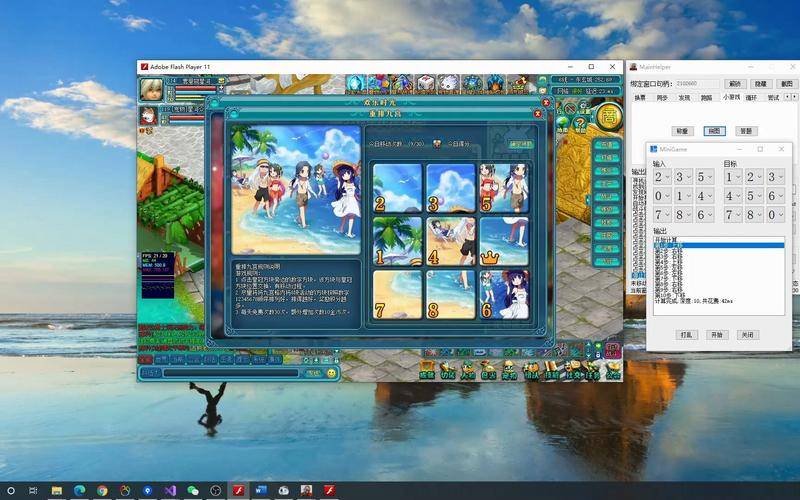Open the 循环 tab in MainHelper
This screenshot has width=800, height=500.
point(751,98)
